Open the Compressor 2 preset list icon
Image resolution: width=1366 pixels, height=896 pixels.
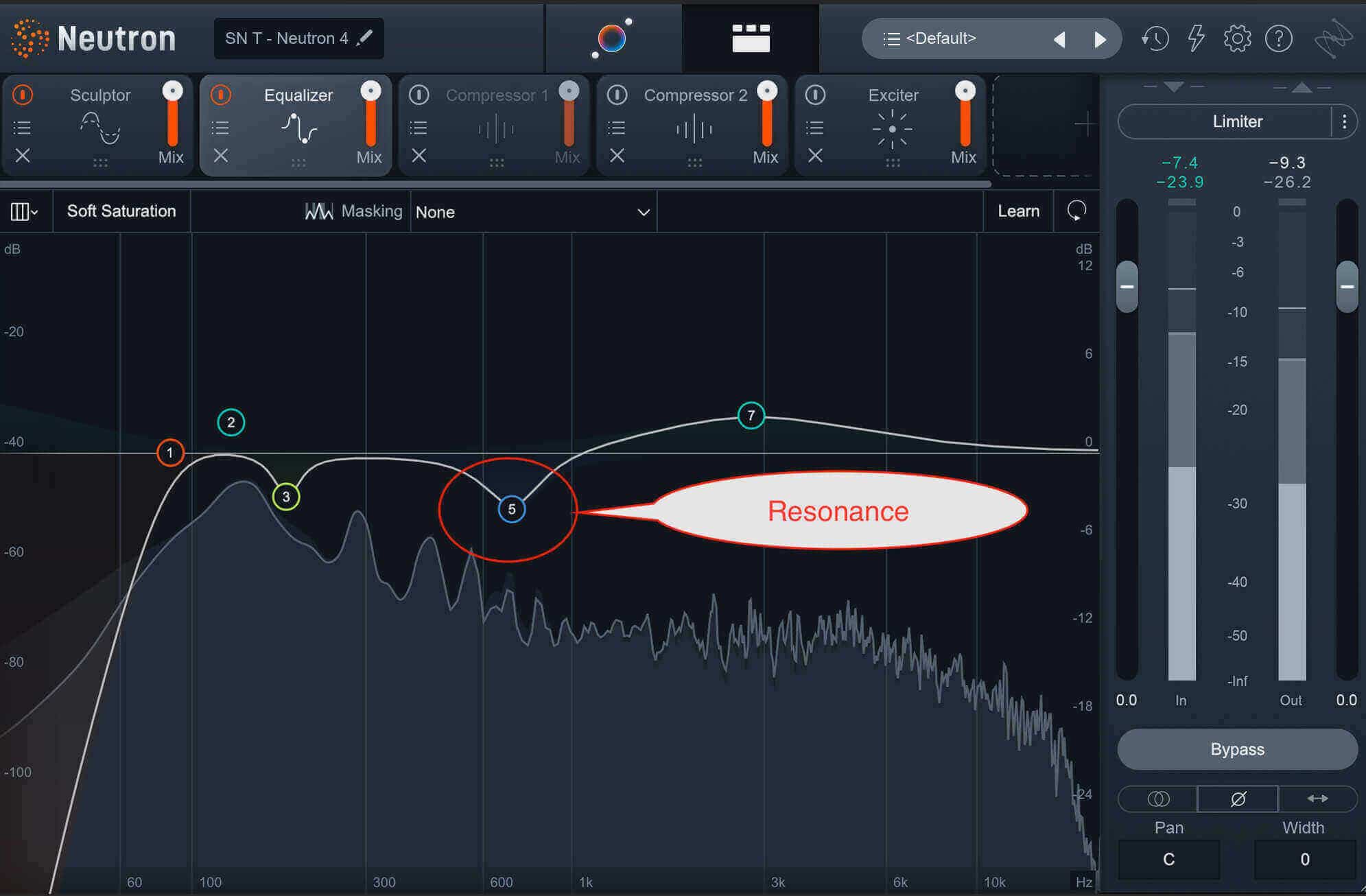click(x=617, y=127)
